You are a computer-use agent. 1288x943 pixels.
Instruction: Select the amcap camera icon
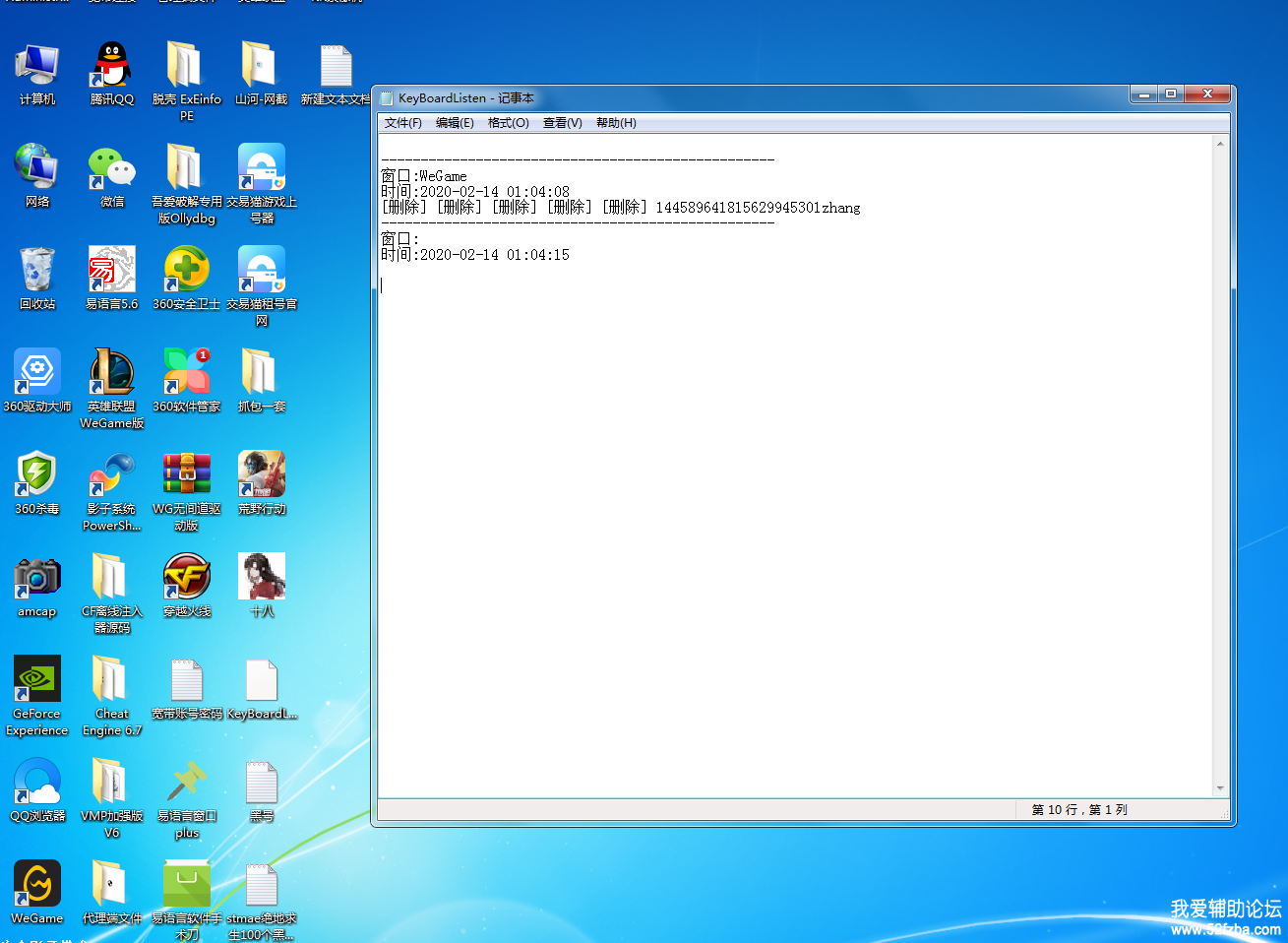(37, 579)
